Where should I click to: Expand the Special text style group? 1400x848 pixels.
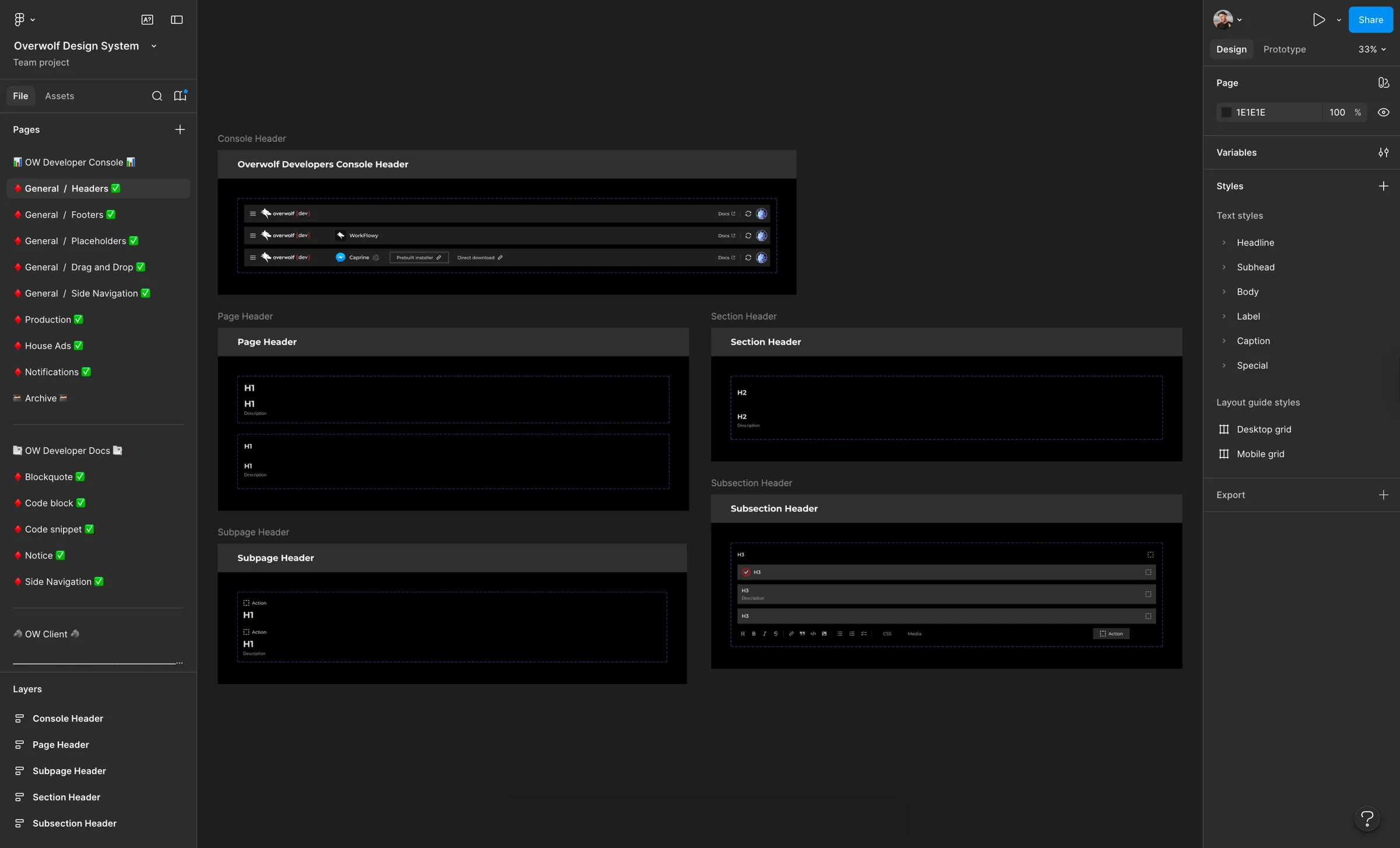(x=1224, y=365)
